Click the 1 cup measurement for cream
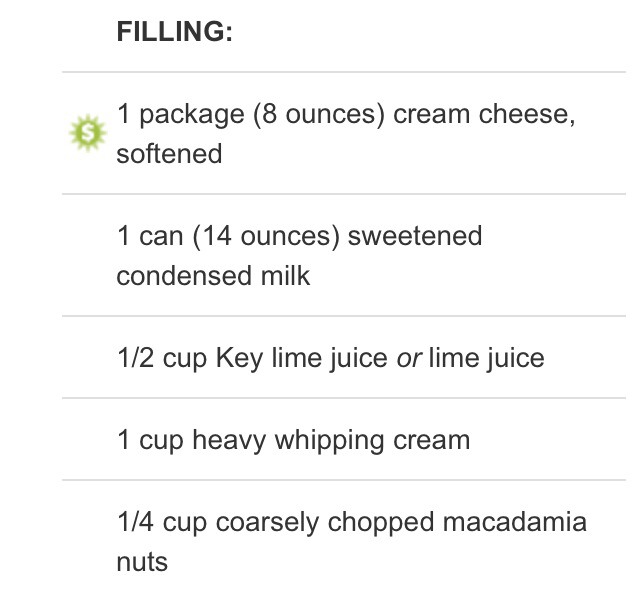The height and width of the screenshot is (616, 640). coord(150,440)
